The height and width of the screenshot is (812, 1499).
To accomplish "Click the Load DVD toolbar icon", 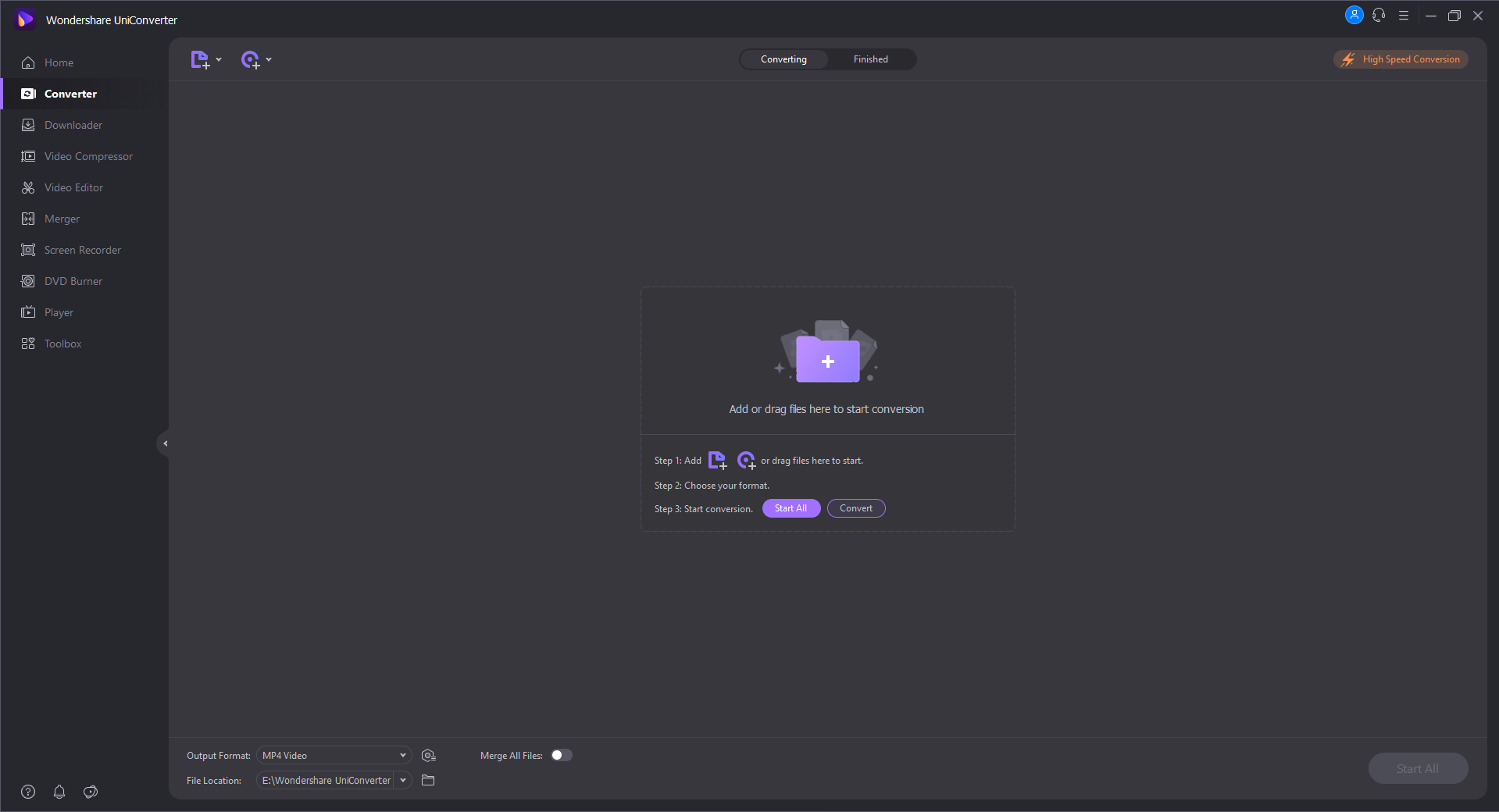I will click(x=251, y=60).
